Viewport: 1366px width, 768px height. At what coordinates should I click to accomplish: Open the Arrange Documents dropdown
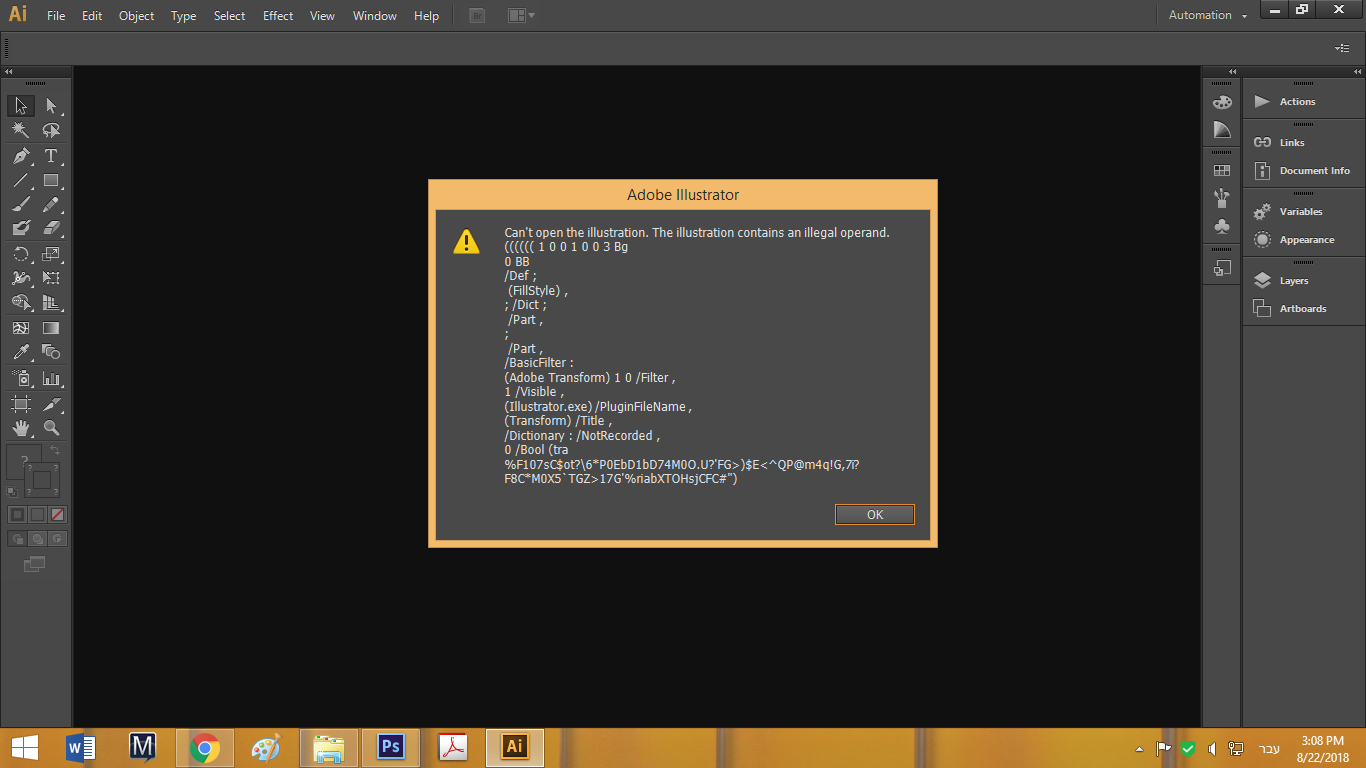[x=520, y=15]
